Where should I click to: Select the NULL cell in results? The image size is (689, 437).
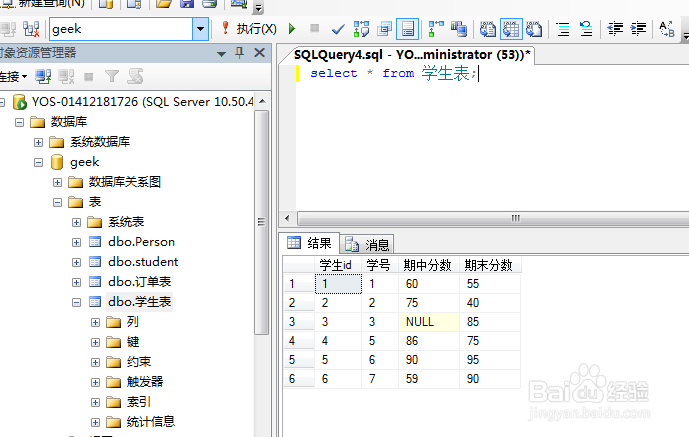click(x=428, y=322)
